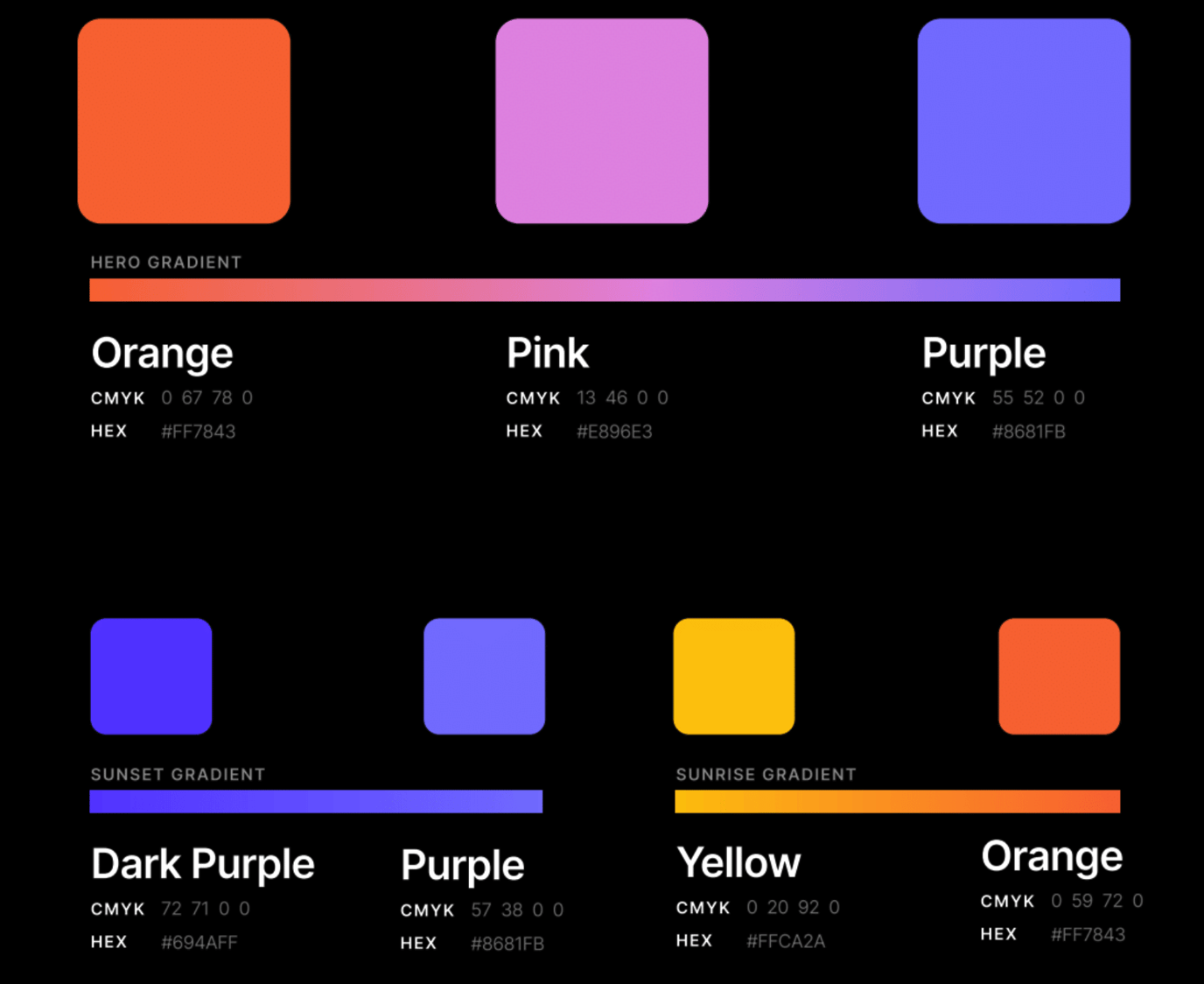
Task: Click the Pink heading text
Action: pyautogui.click(x=548, y=354)
